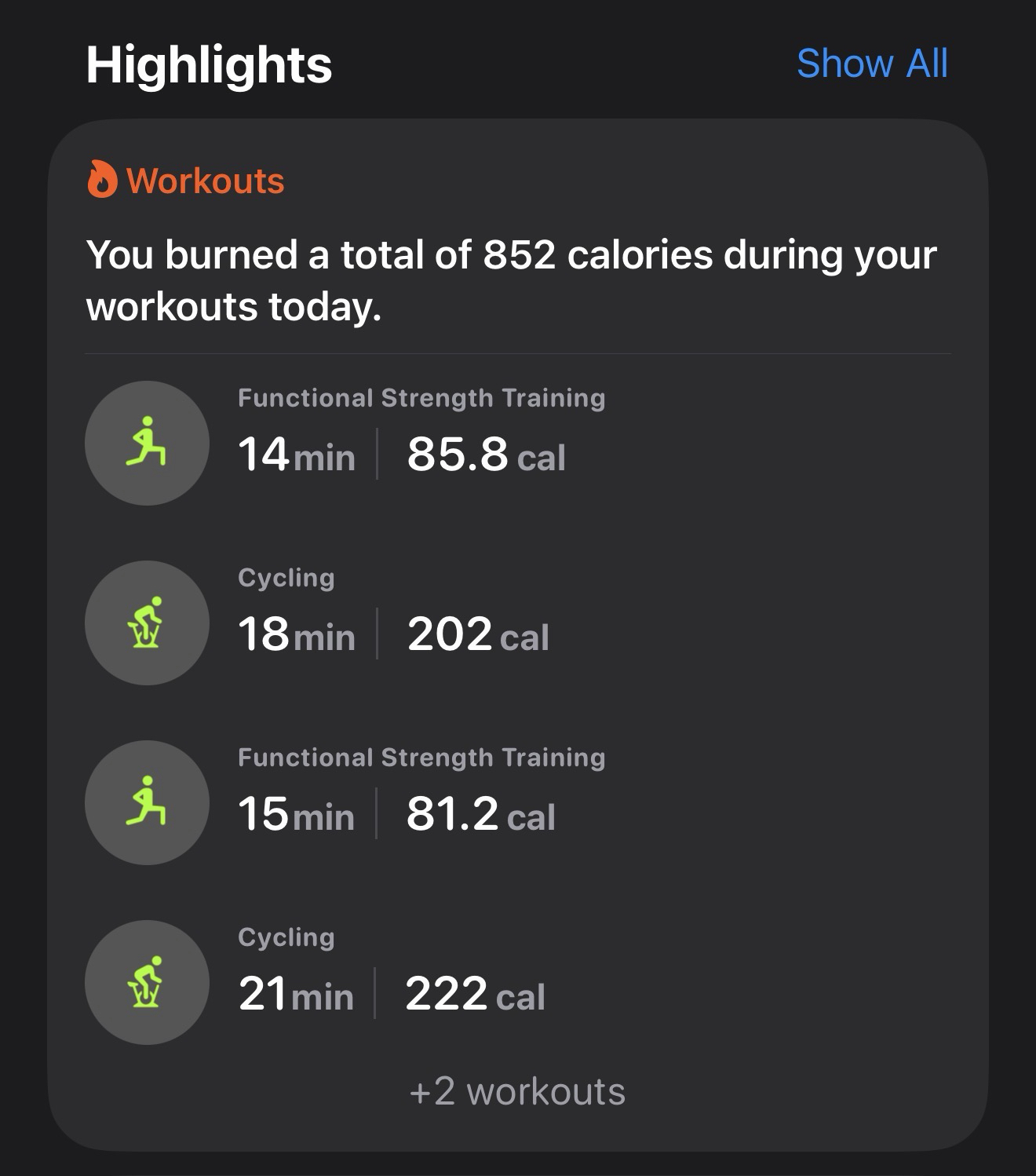Screen dimensions: 1036x1176
Task: Click the 85.8 cal value
Action: coord(486,455)
